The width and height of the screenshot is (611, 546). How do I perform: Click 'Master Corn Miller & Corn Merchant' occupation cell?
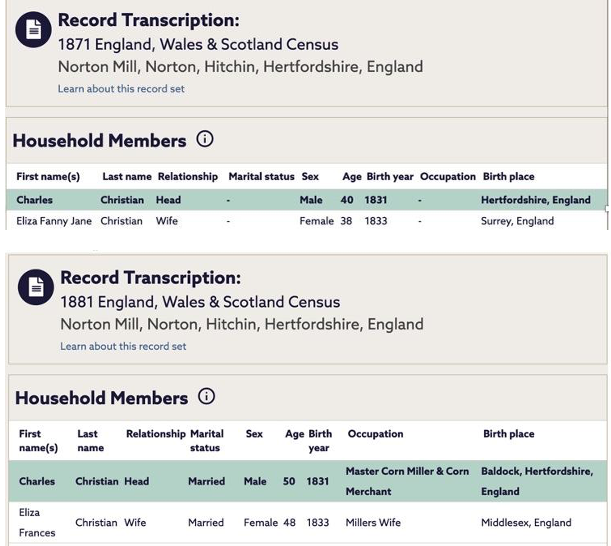point(406,481)
